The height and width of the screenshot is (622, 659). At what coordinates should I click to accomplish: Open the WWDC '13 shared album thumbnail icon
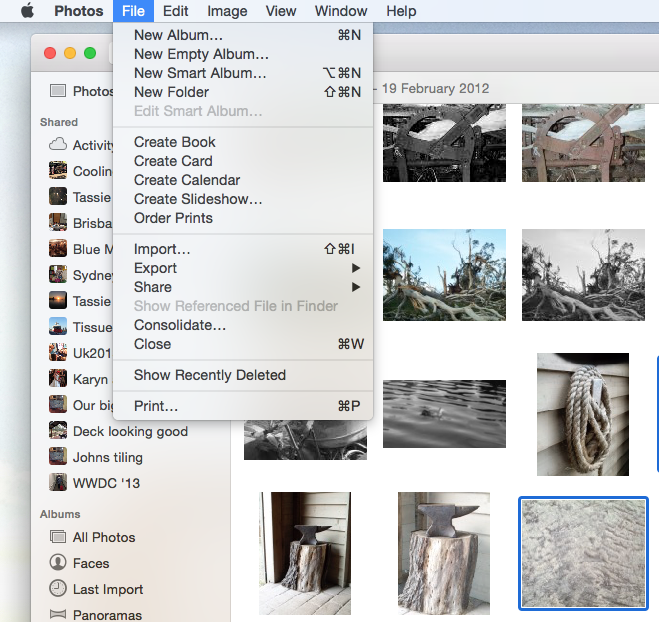(x=58, y=483)
